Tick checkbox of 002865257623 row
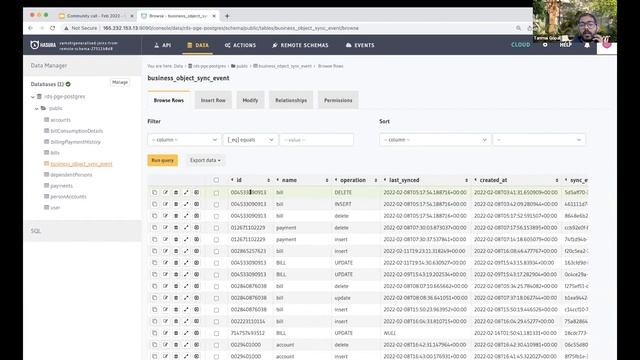Image resolution: width=640 pixels, height=360 pixels. 216,251
